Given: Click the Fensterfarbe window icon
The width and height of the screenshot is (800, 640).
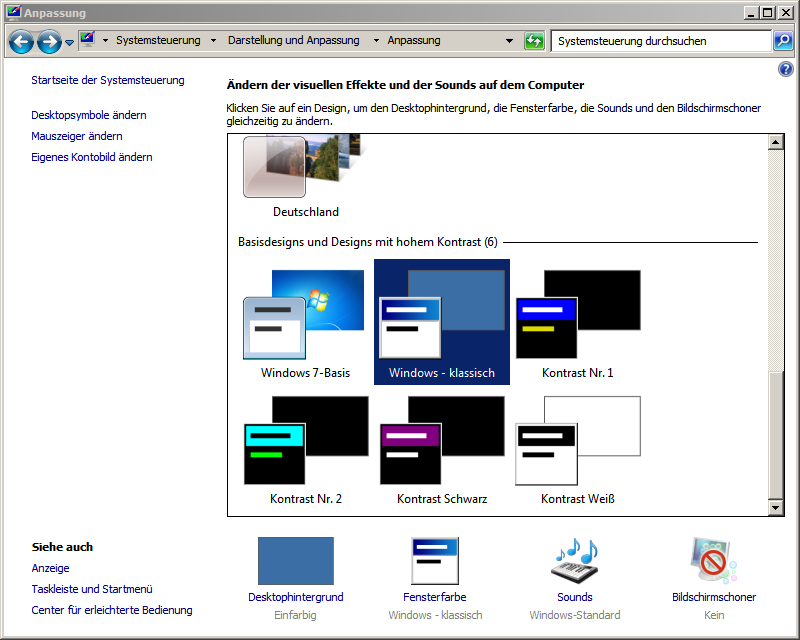Looking at the screenshot, I should (435, 560).
